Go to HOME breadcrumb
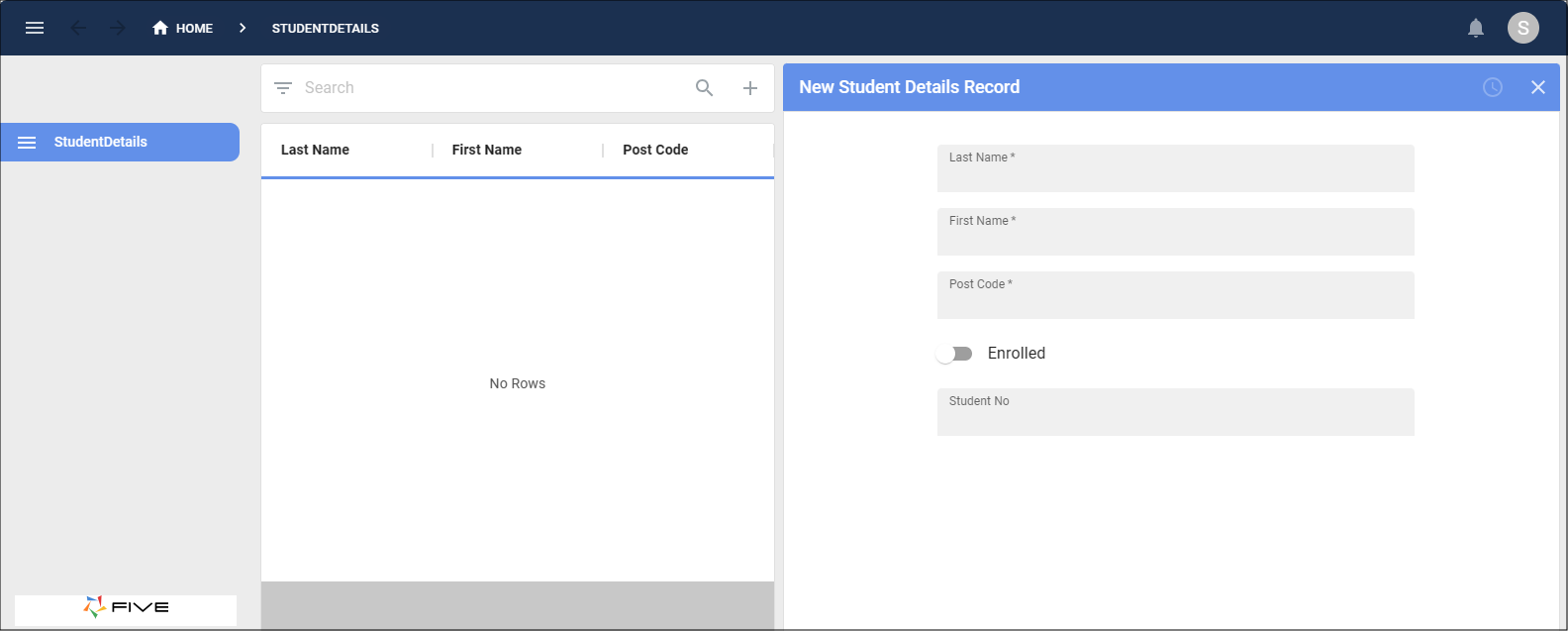This screenshot has width=1568, height=631. click(x=183, y=28)
